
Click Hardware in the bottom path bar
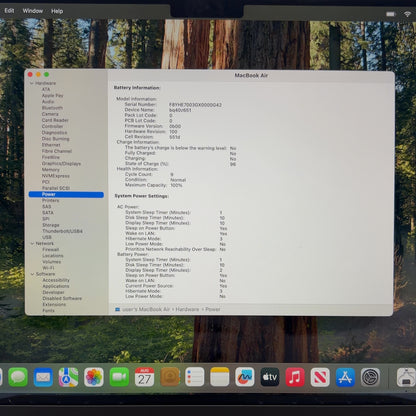click(187, 309)
